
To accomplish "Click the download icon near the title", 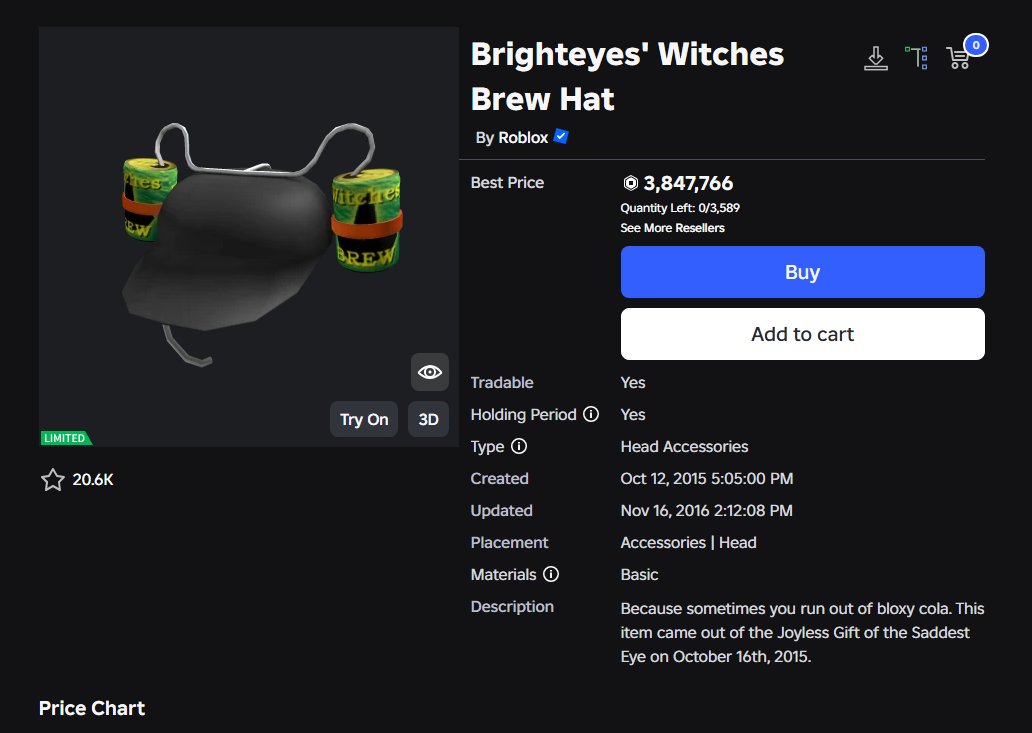I will [x=875, y=58].
